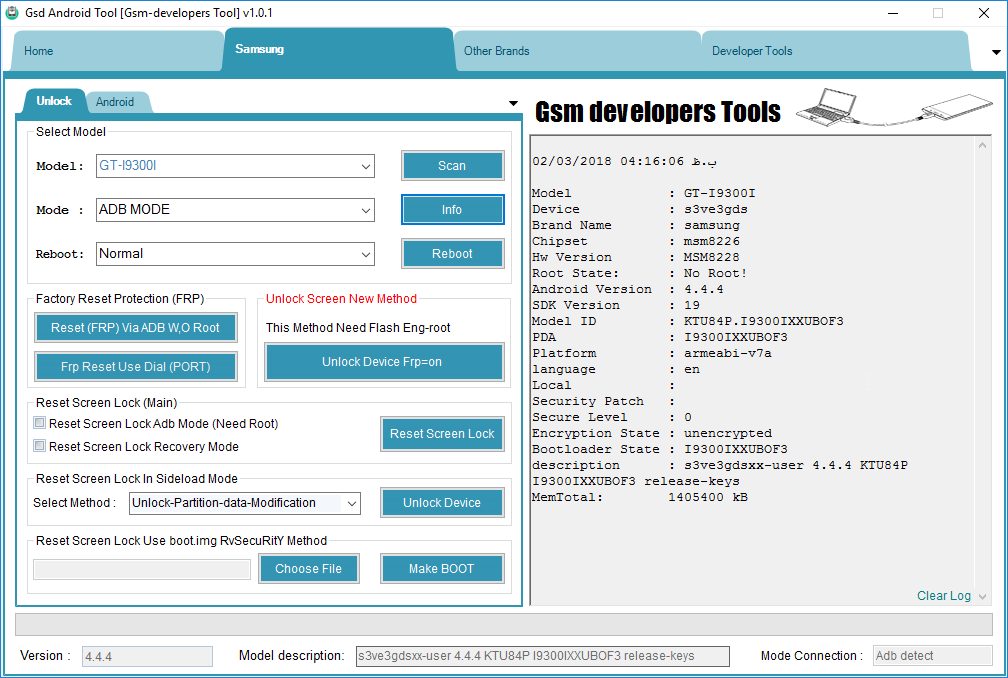Close the Gsd Android Tool window
The width and height of the screenshot is (1008, 678).
(x=984, y=13)
